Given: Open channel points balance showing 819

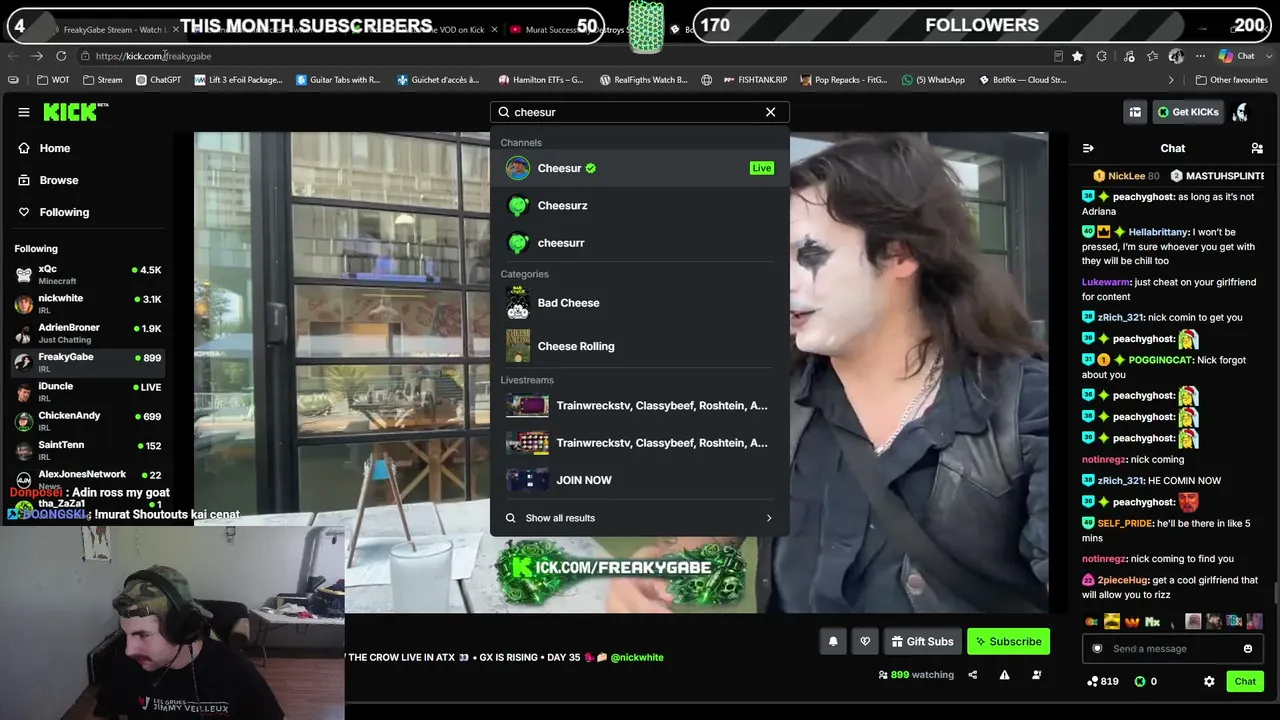Looking at the screenshot, I should (1103, 681).
